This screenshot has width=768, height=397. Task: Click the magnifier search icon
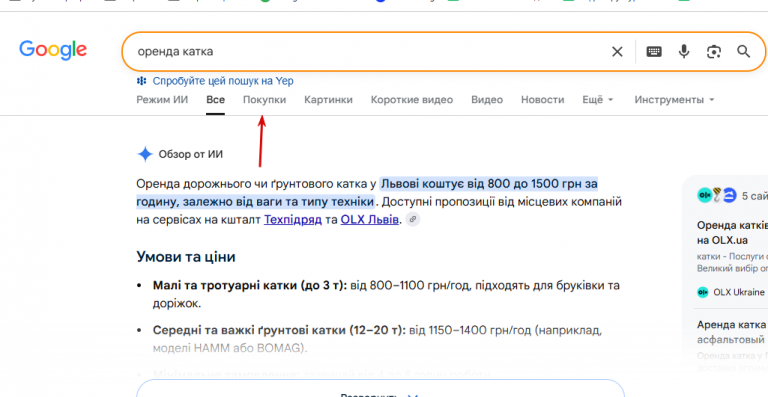[x=744, y=51]
